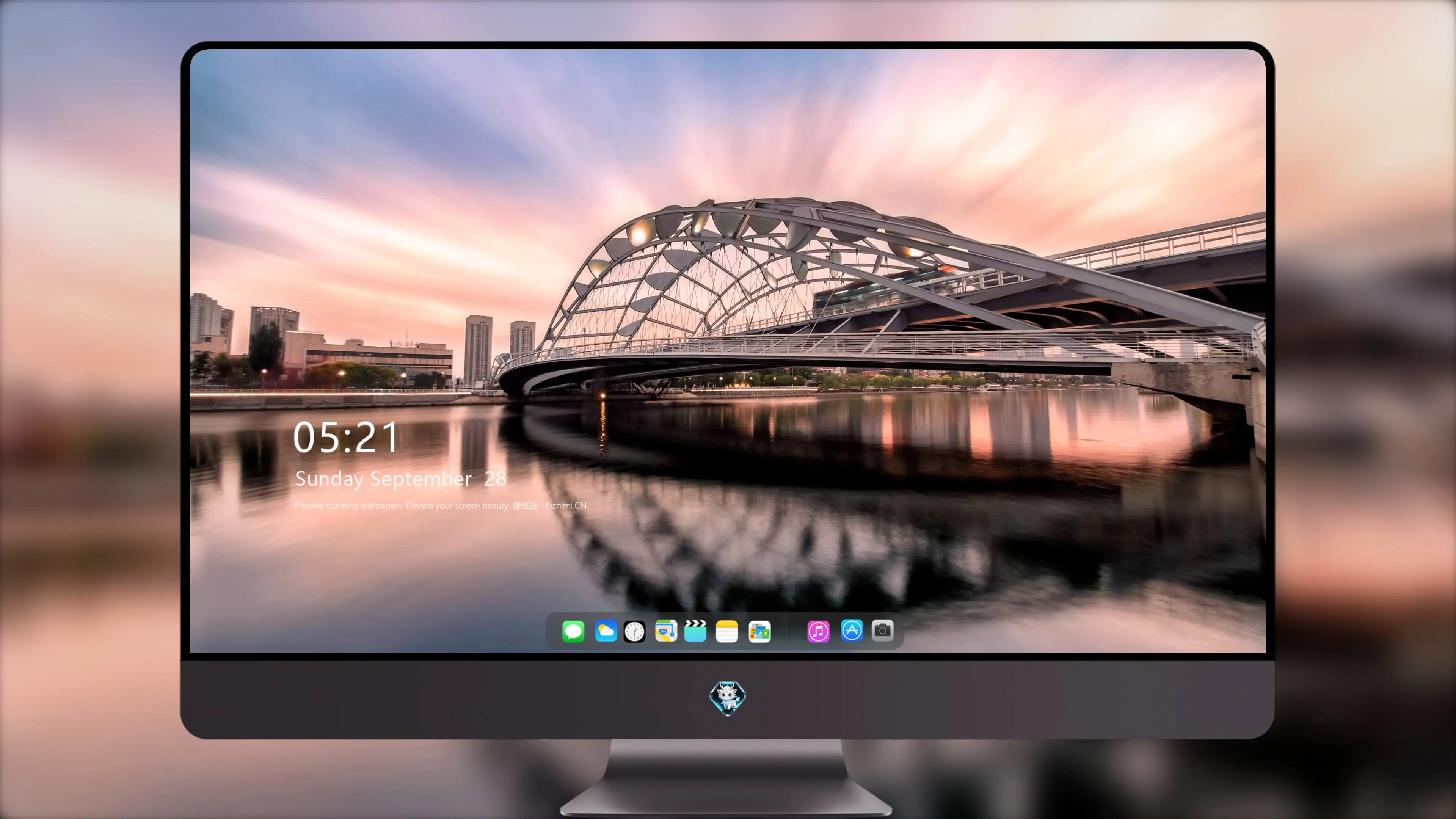This screenshot has width=1456, height=819.
Task: Click the dragon mascot logo on monitor chin
Action: (728, 698)
